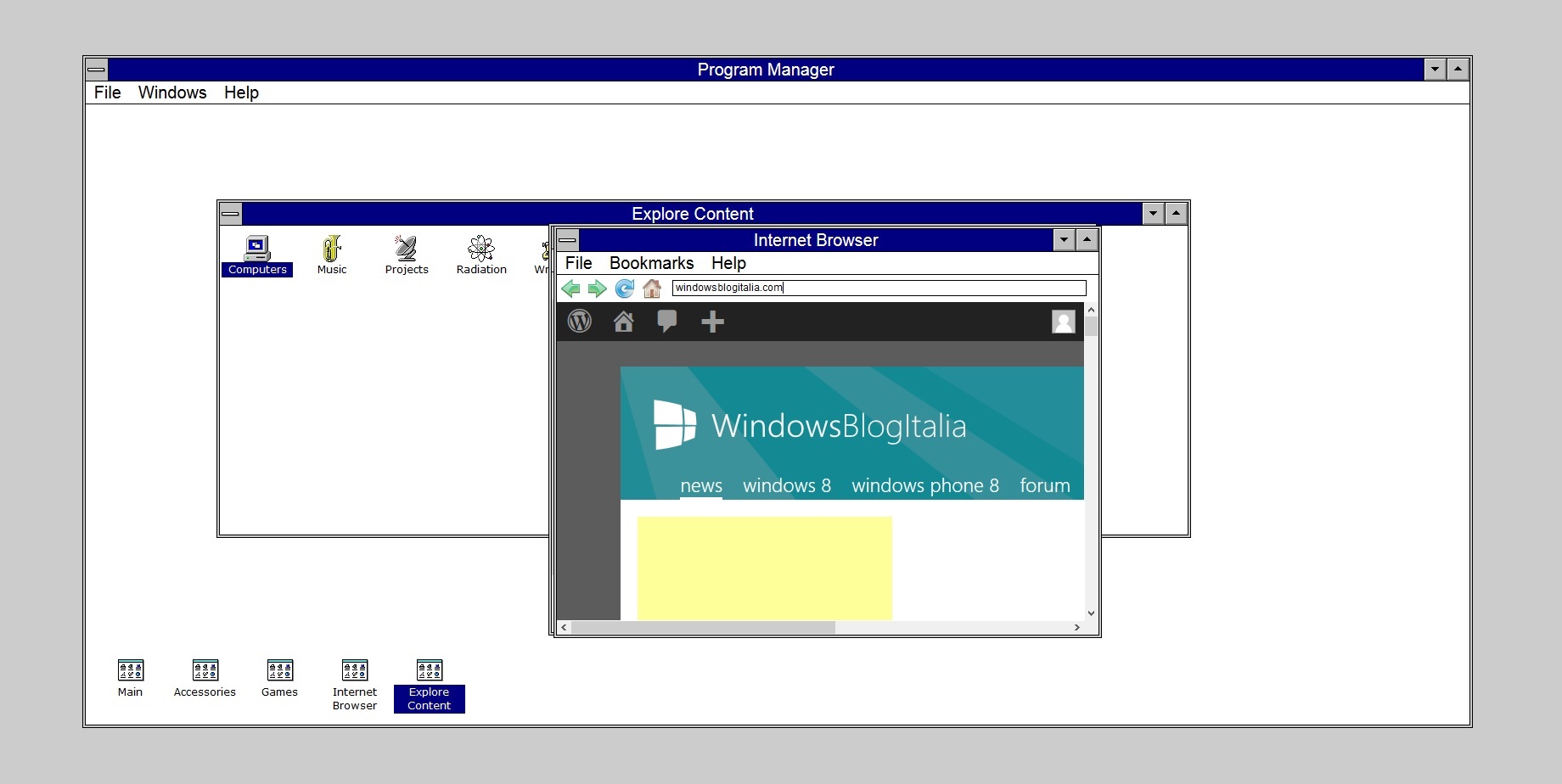This screenshot has width=1562, height=784.
Task: Open the Computers icon in Explore Content
Action: point(257,255)
